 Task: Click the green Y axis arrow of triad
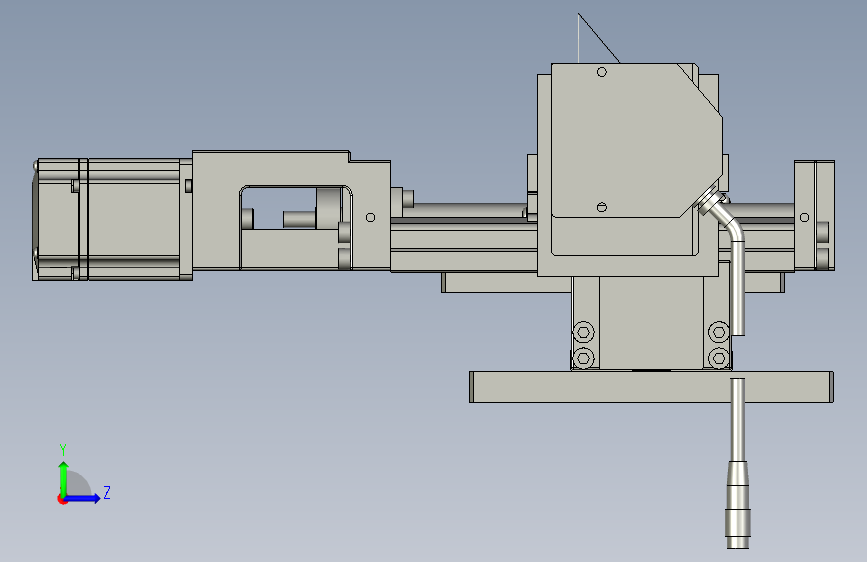(x=64, y=479)
